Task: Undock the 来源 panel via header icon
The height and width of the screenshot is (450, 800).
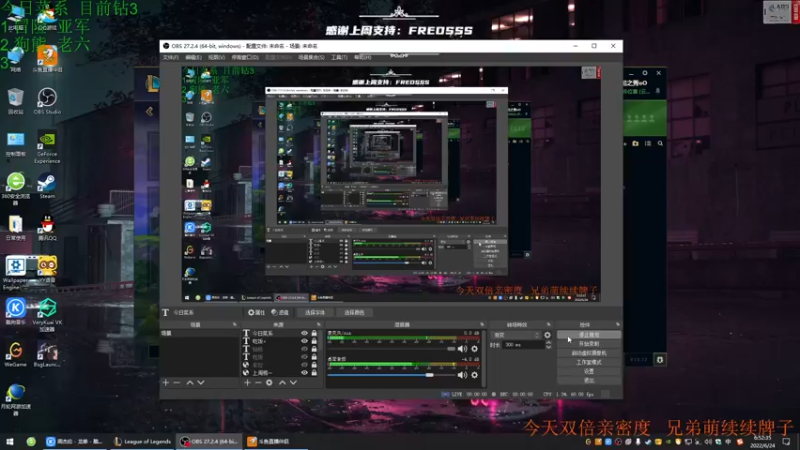Action: pos(319,324)
